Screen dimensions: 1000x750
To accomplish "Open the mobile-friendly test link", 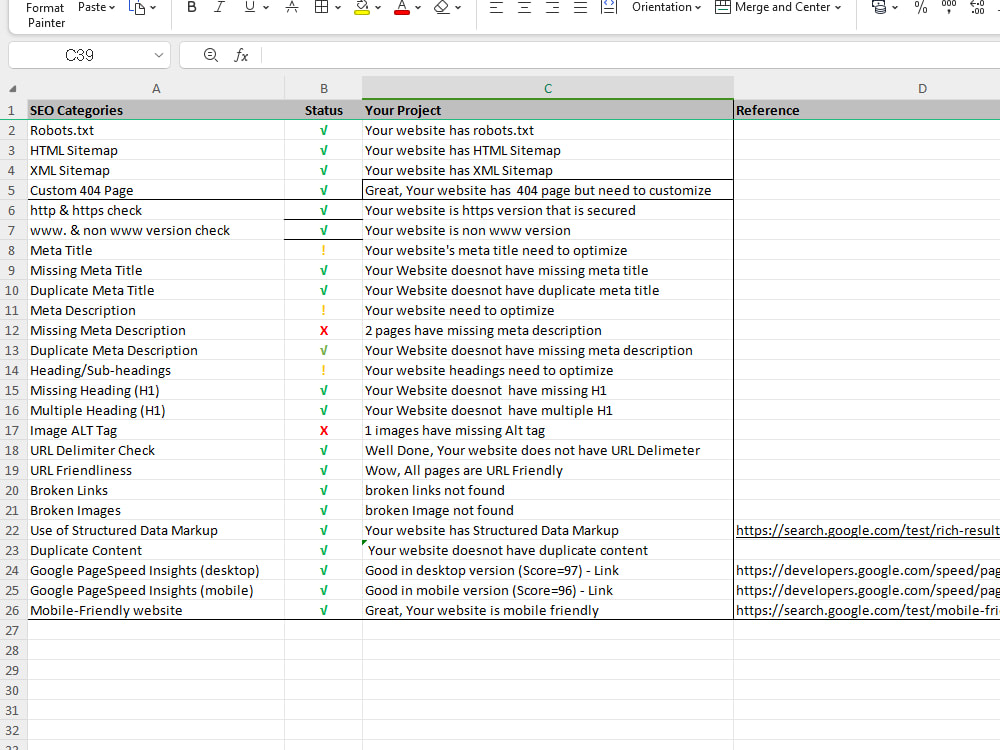I will coord(867,610).
